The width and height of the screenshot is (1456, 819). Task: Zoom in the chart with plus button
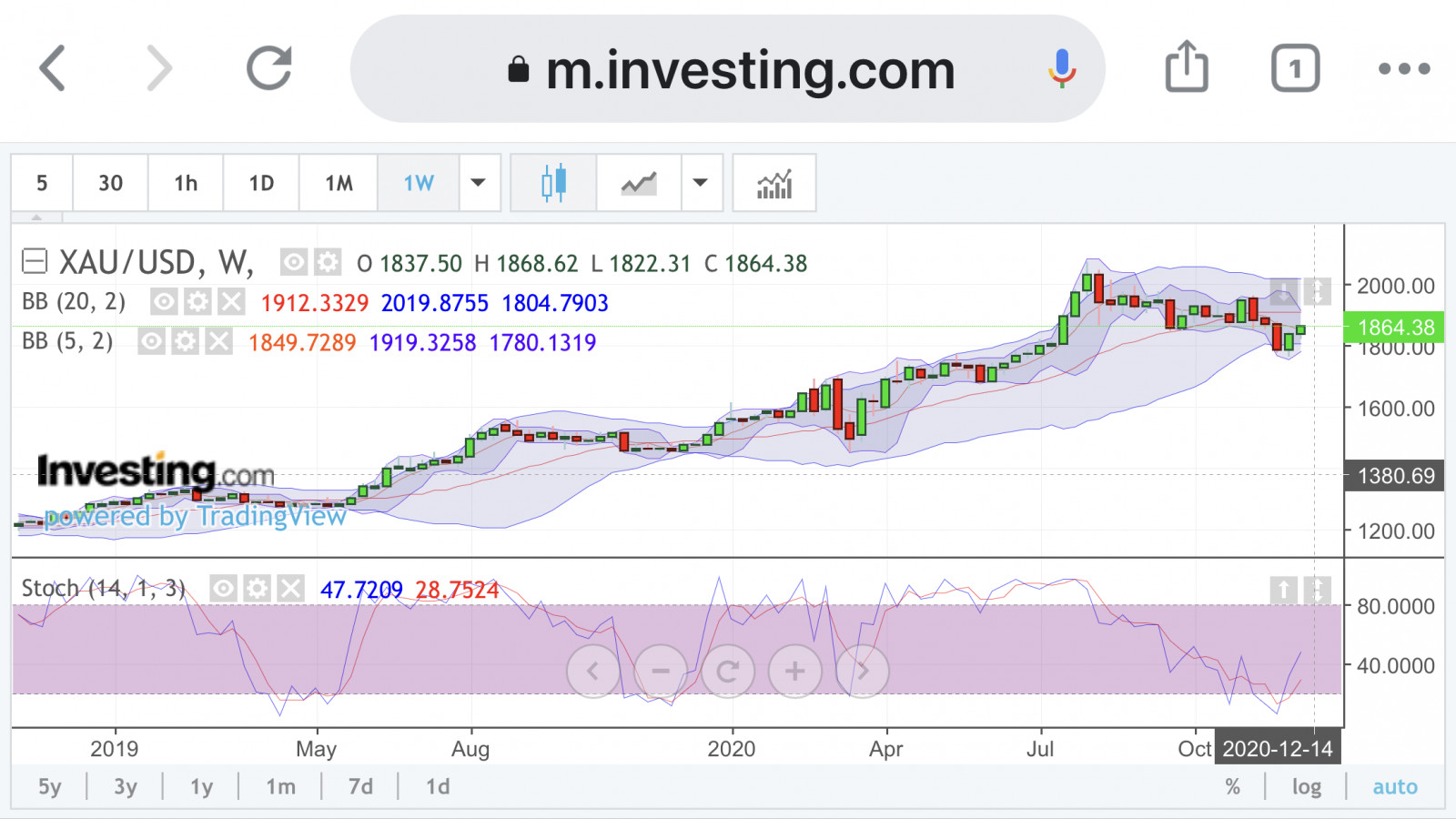(794, 672)
